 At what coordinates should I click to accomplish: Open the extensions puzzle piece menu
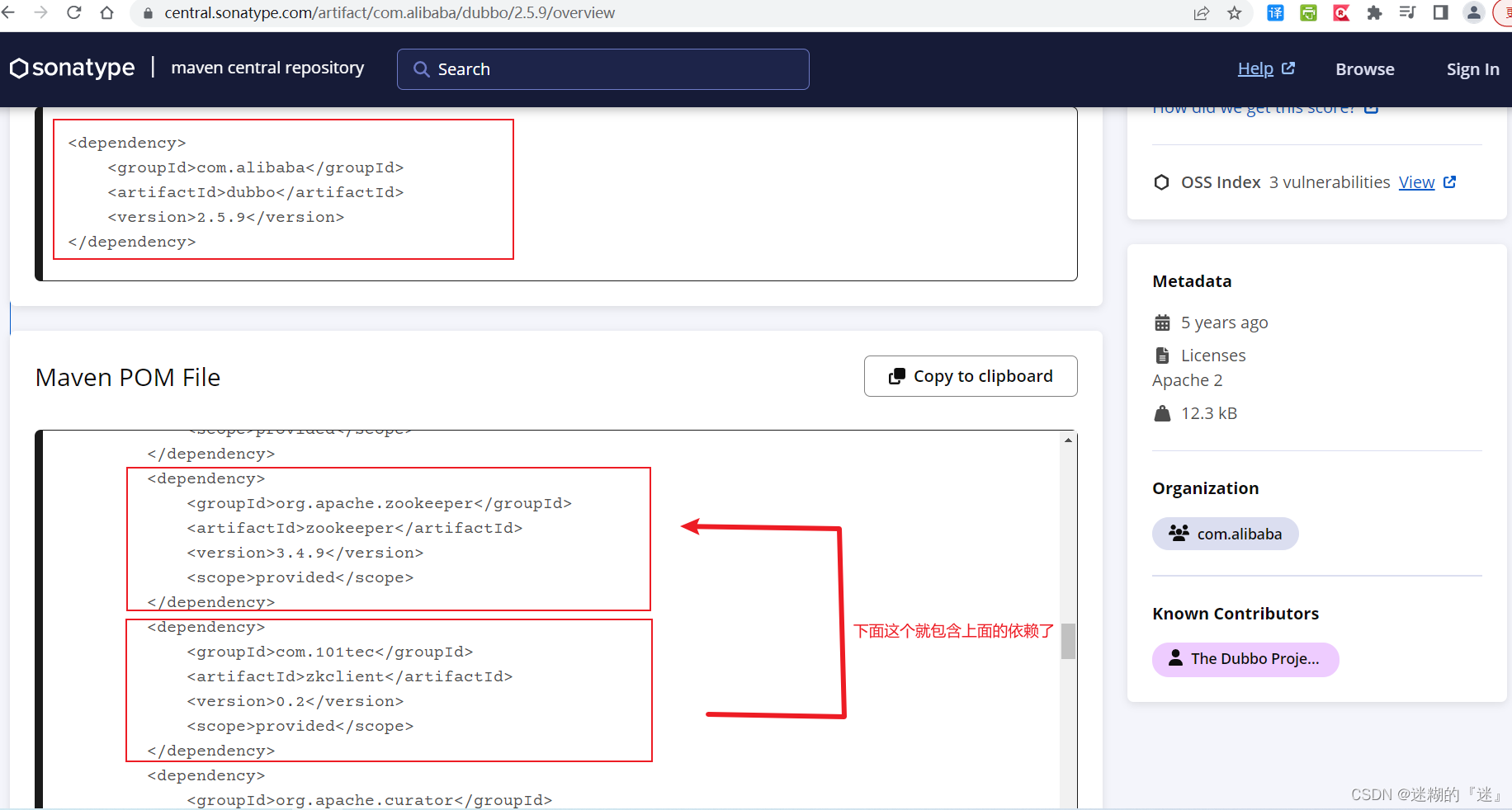tap(1374, 13)
